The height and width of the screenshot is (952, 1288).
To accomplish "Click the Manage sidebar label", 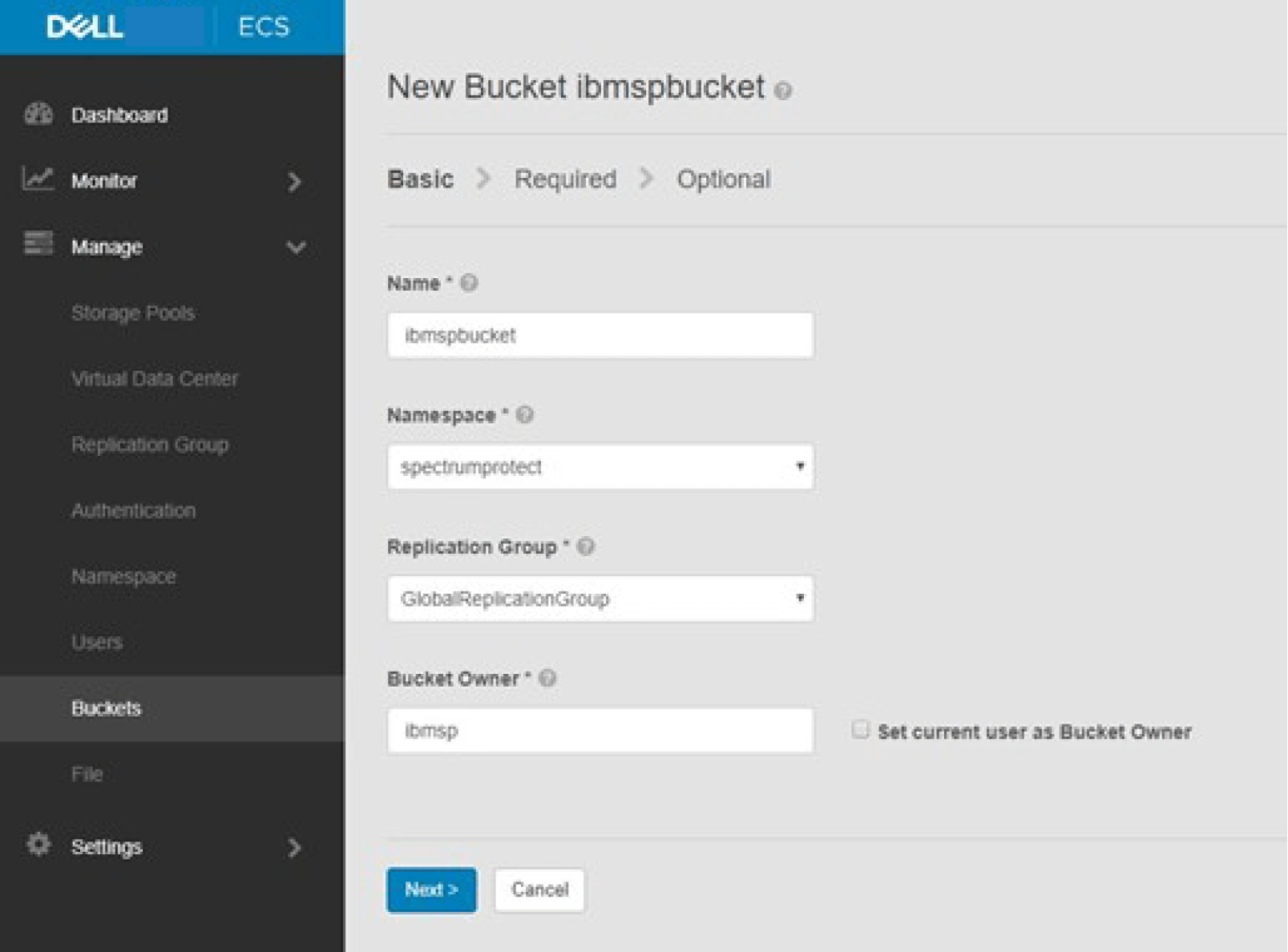I will [107, 247].
